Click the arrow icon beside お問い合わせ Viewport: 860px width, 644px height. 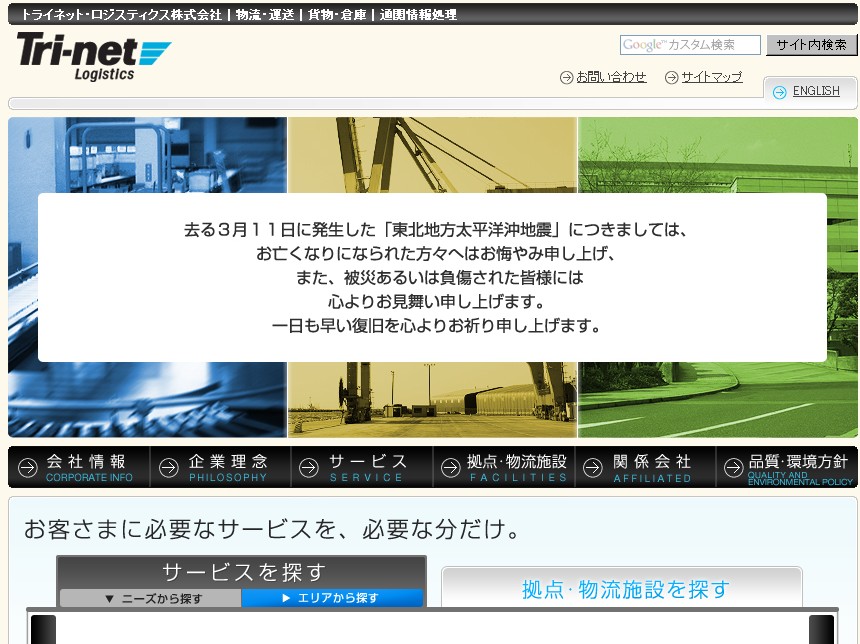click(567, 77)
